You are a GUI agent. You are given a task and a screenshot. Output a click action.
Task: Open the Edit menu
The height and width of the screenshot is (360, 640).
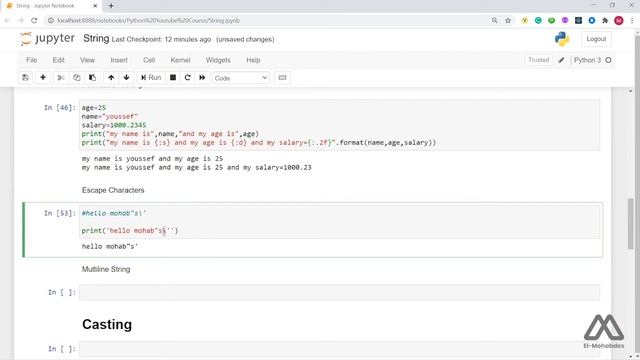(58, 60)
